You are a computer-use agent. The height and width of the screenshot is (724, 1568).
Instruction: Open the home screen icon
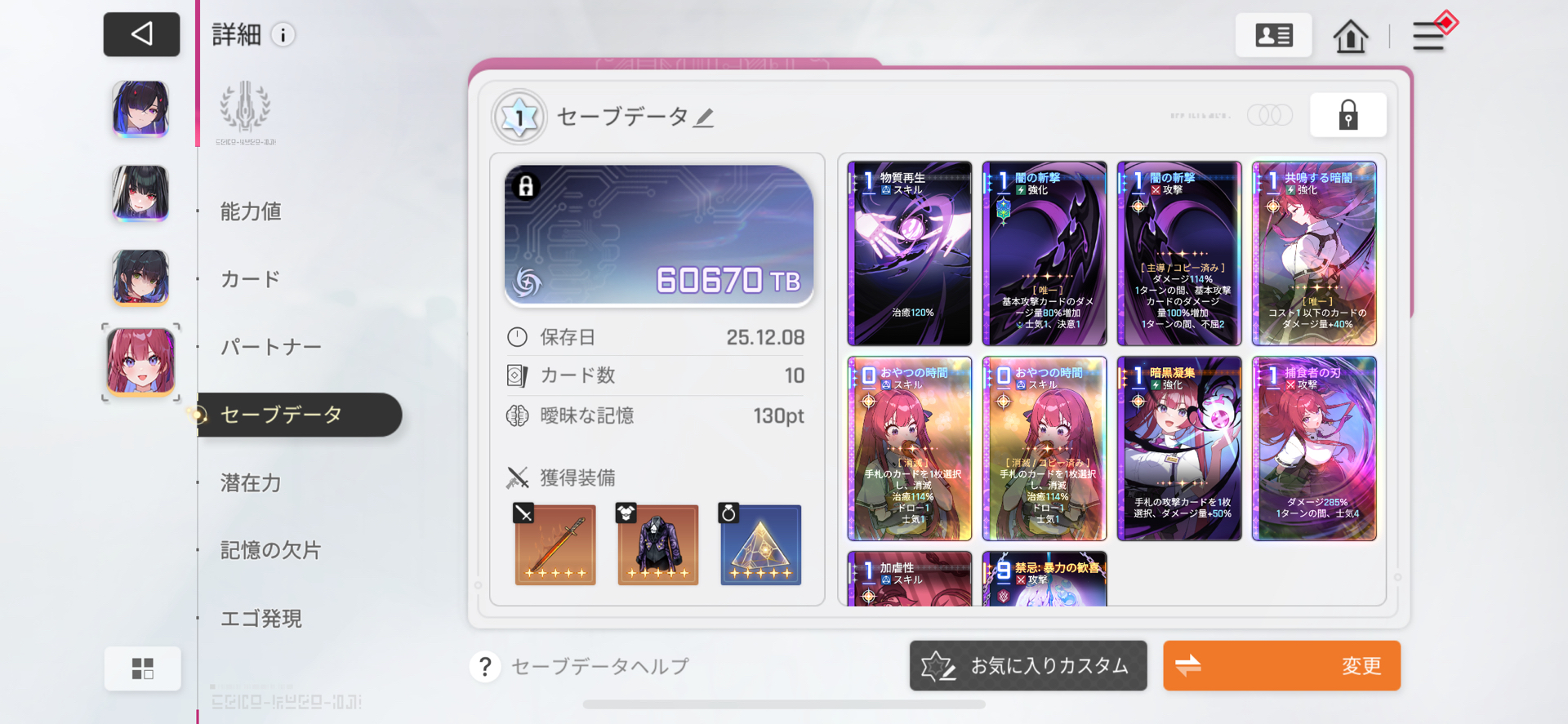pos(1350,36)
